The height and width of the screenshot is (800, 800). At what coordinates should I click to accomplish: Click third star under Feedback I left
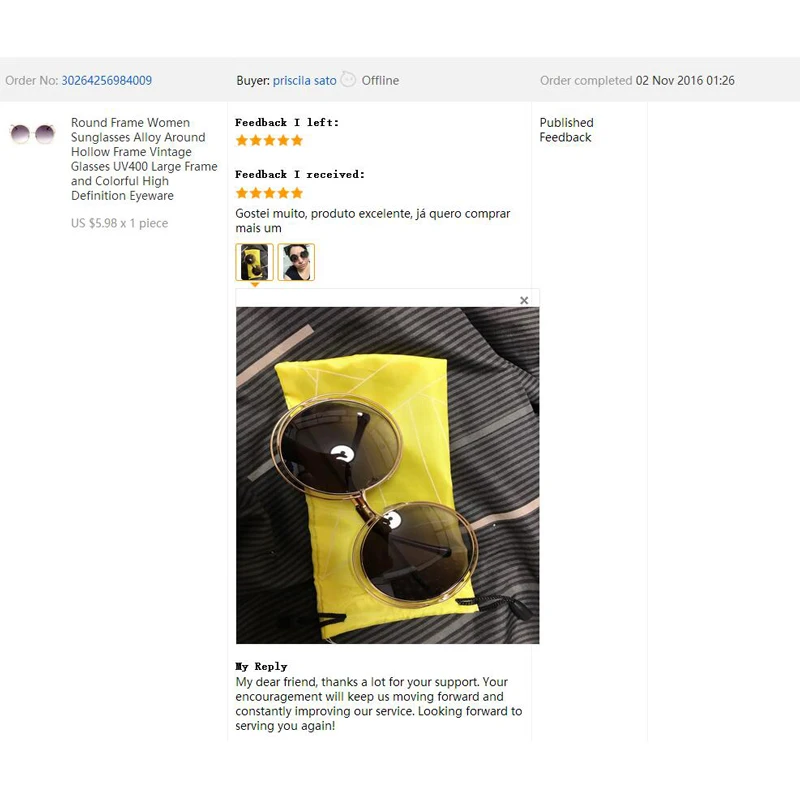point(269,140)
